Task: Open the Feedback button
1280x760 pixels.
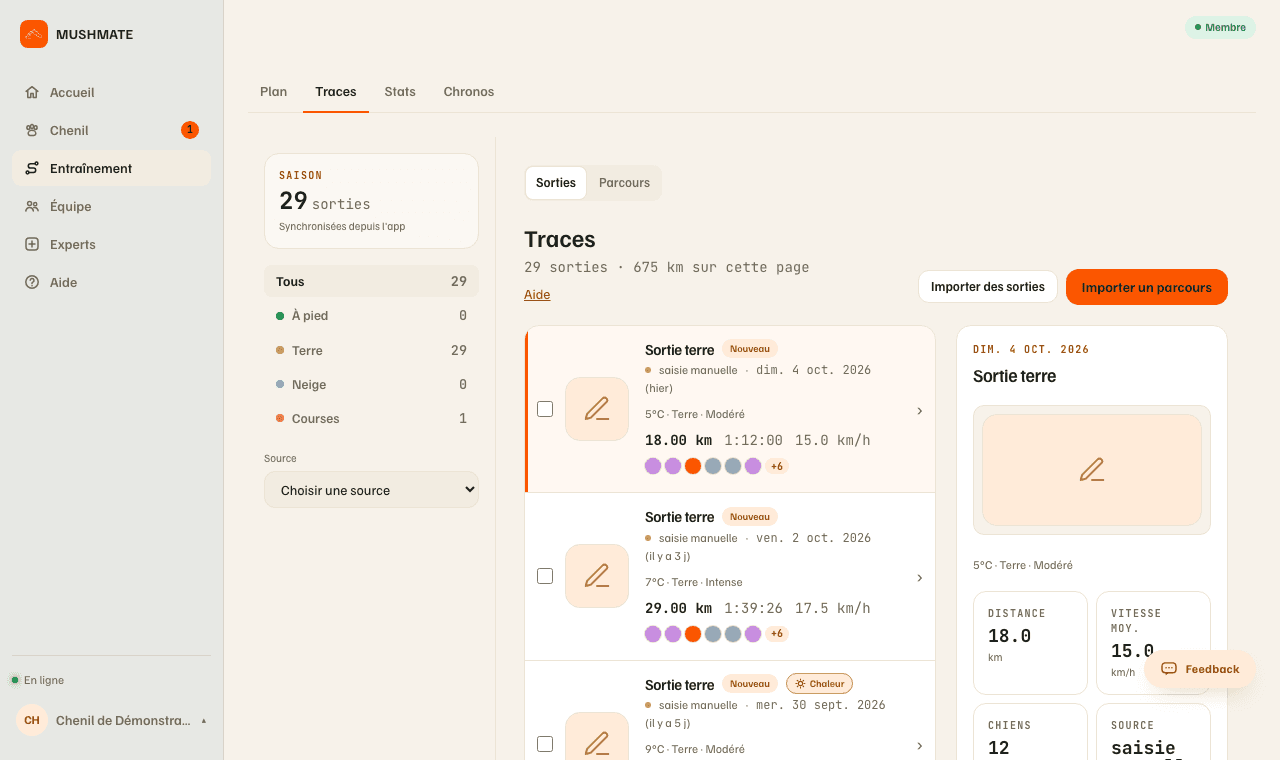Action: [x=1200, y=669]
